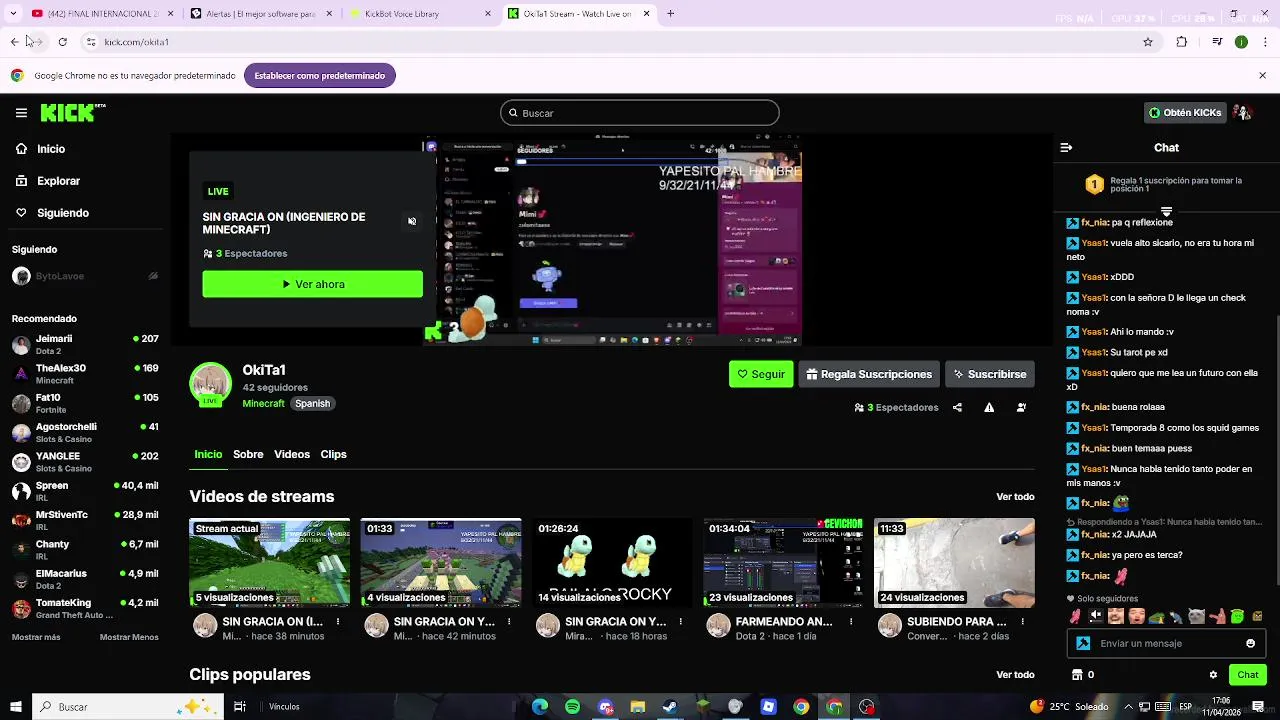1280x720 pixels.
Task: Click the Minecraft category link
Action: [263, 404]
